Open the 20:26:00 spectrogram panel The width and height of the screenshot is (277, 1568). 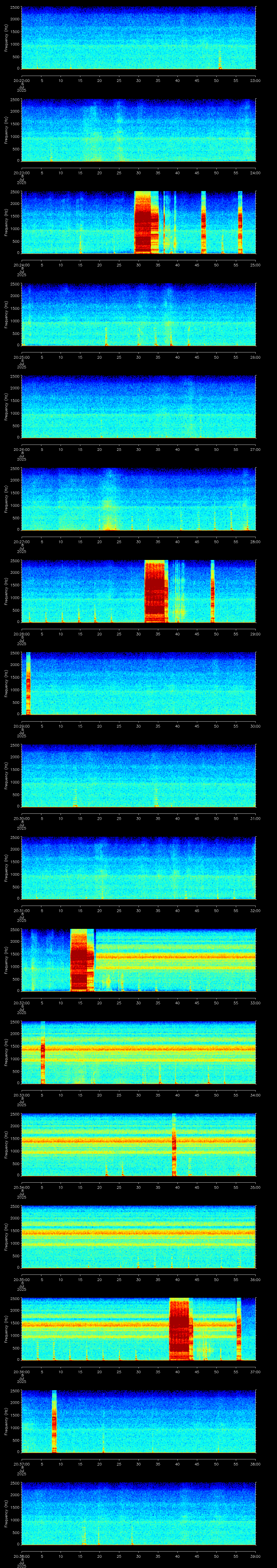[x=138, y=407]
